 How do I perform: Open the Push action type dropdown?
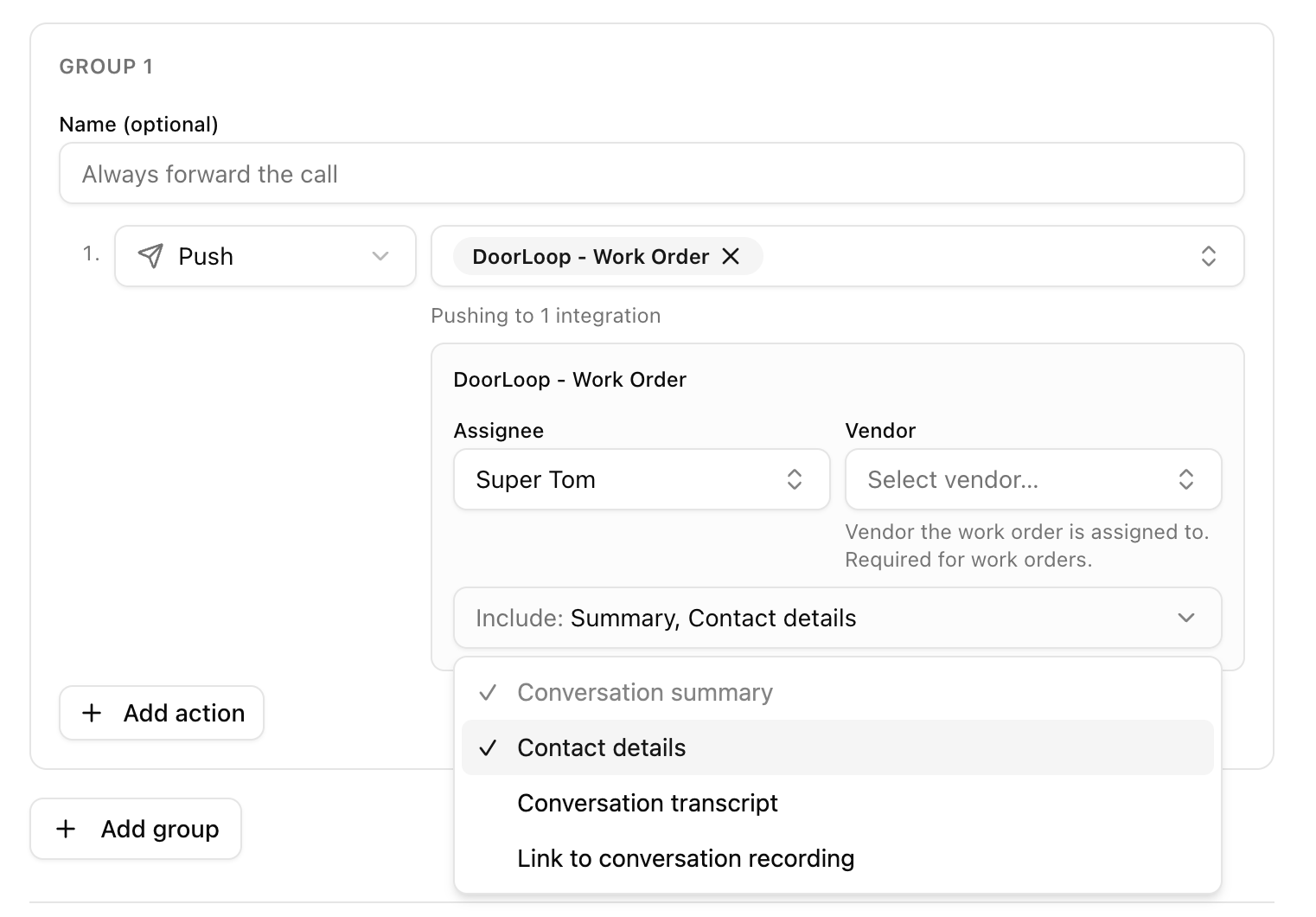click(265, 256)
